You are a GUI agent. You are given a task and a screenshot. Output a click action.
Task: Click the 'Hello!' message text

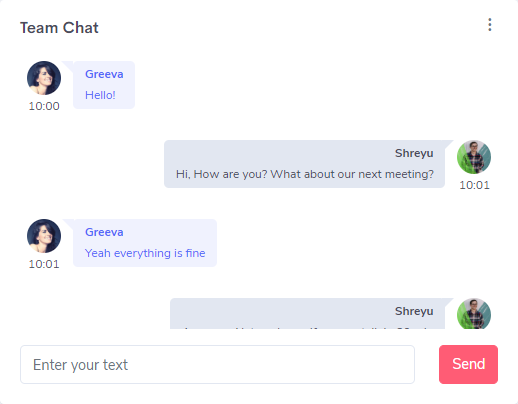point(100,95)
